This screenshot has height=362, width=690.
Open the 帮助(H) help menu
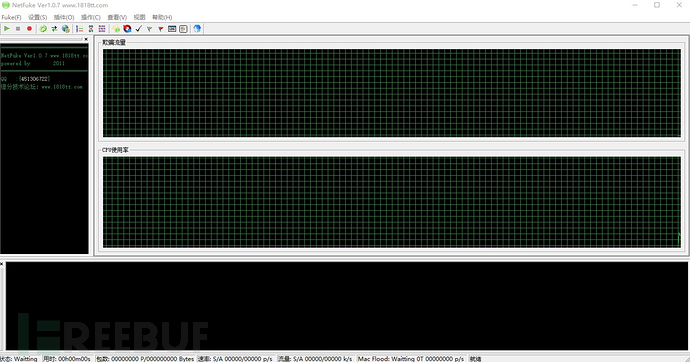[x=162, y=17]
